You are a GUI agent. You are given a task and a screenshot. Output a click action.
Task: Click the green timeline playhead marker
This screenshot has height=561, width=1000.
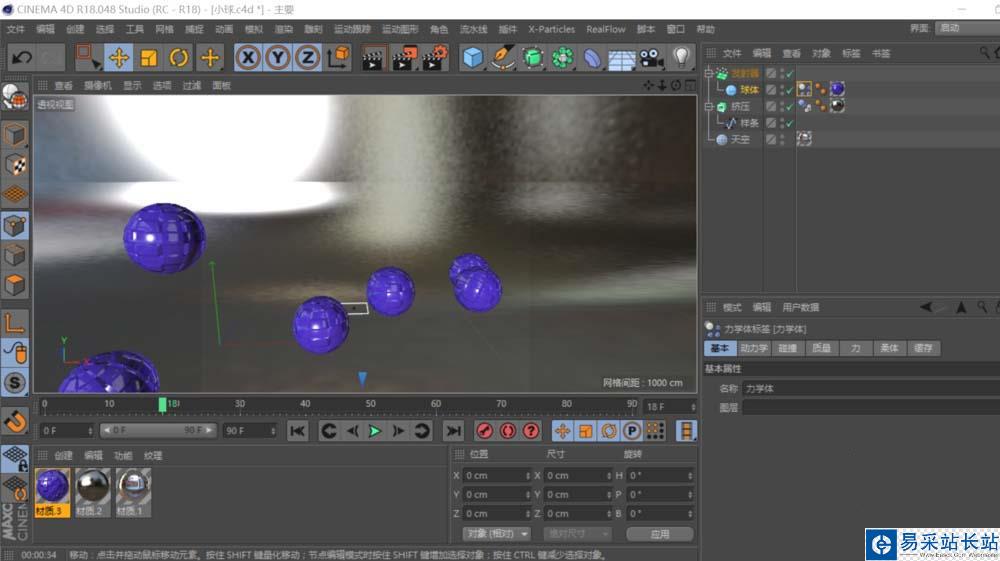click(x=162, y=404)
